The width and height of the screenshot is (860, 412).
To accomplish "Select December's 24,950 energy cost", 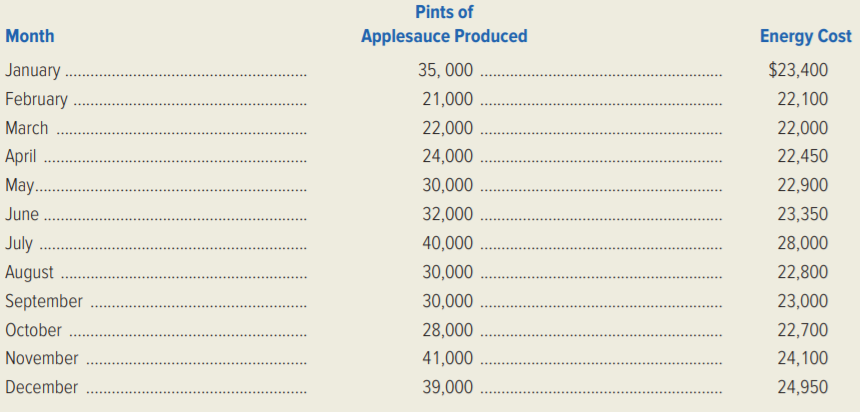I will point(802,387).
